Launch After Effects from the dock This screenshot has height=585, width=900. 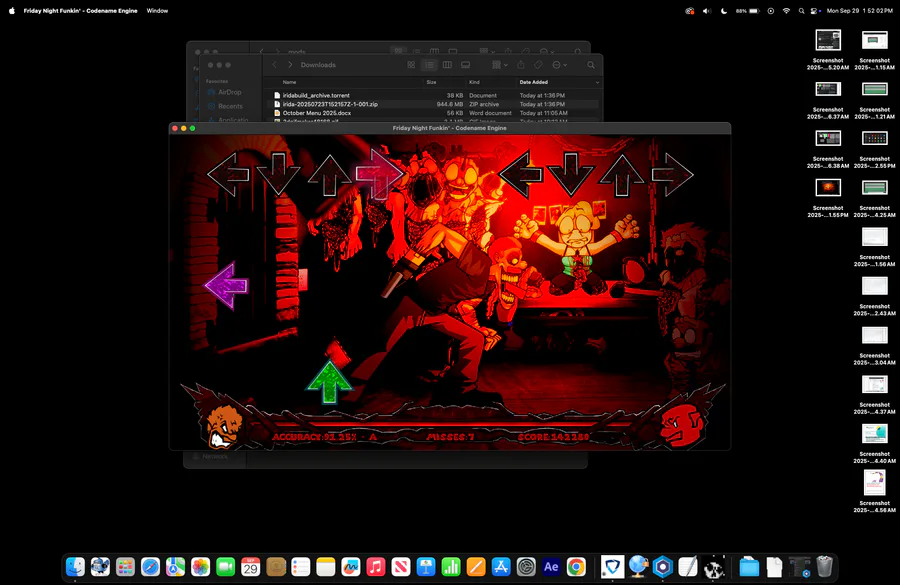pyautogui.click(x=551, y=567)
